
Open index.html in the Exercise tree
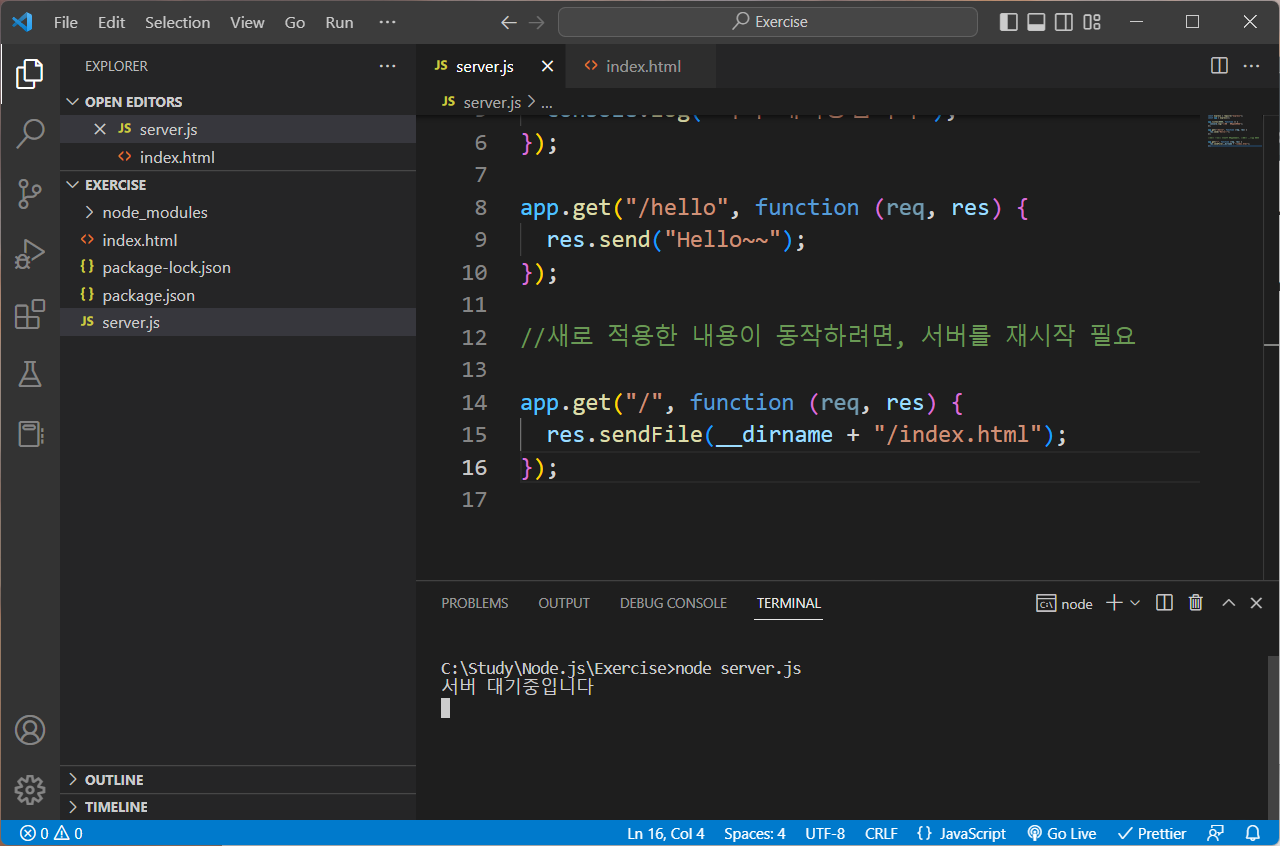click(x=238, y=240)
